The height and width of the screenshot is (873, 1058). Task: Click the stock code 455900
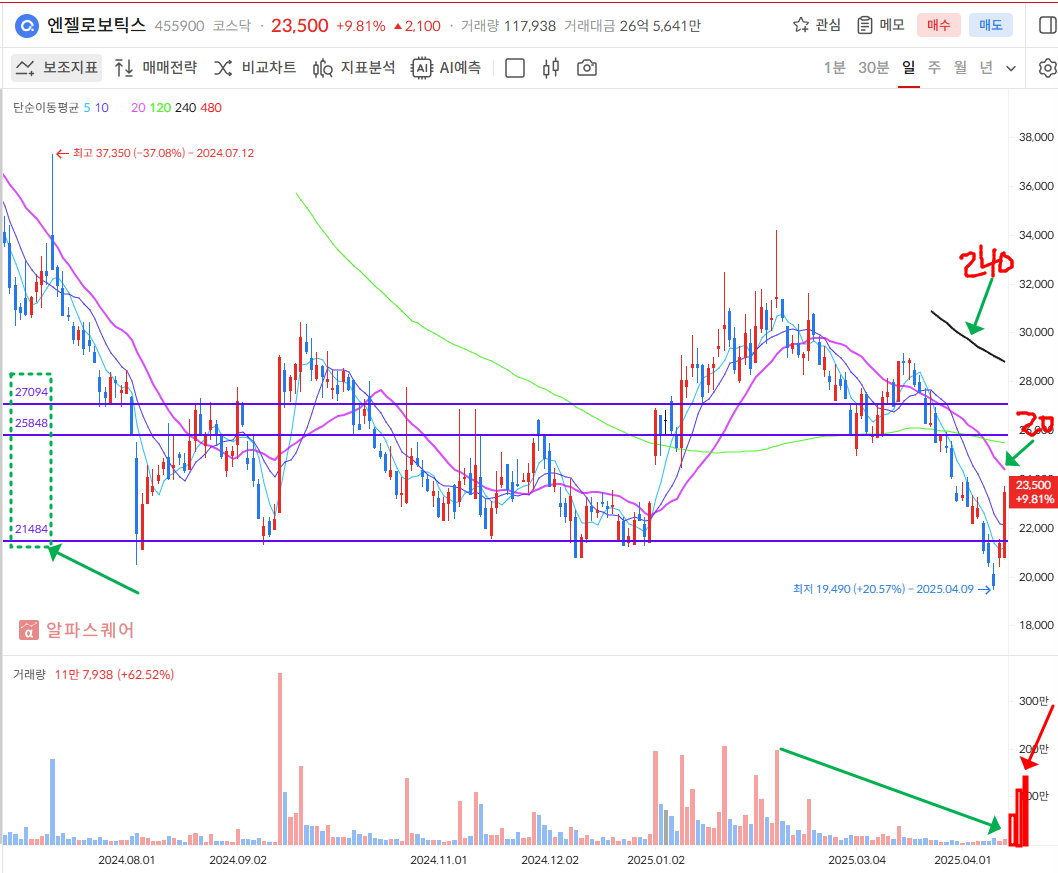coord(179,26)
